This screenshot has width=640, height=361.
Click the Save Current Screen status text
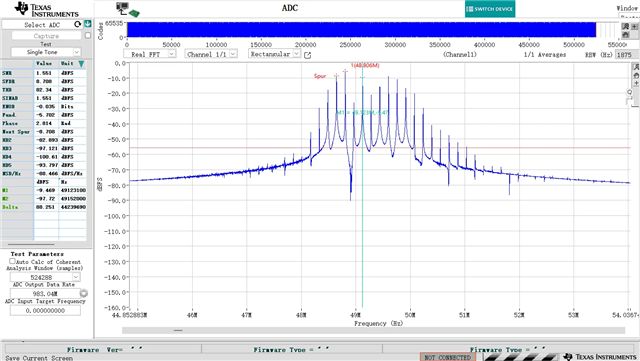point(39,358)
